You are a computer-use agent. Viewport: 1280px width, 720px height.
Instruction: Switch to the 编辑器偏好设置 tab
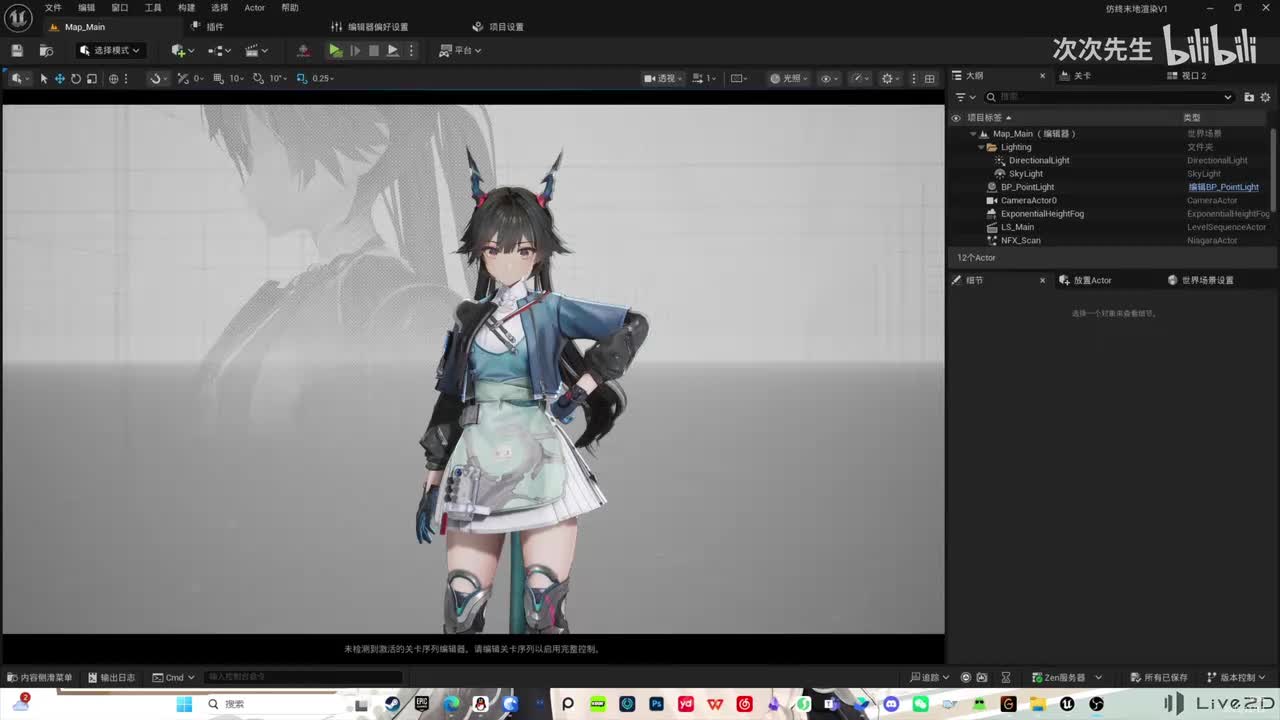[x=370, y=27]
